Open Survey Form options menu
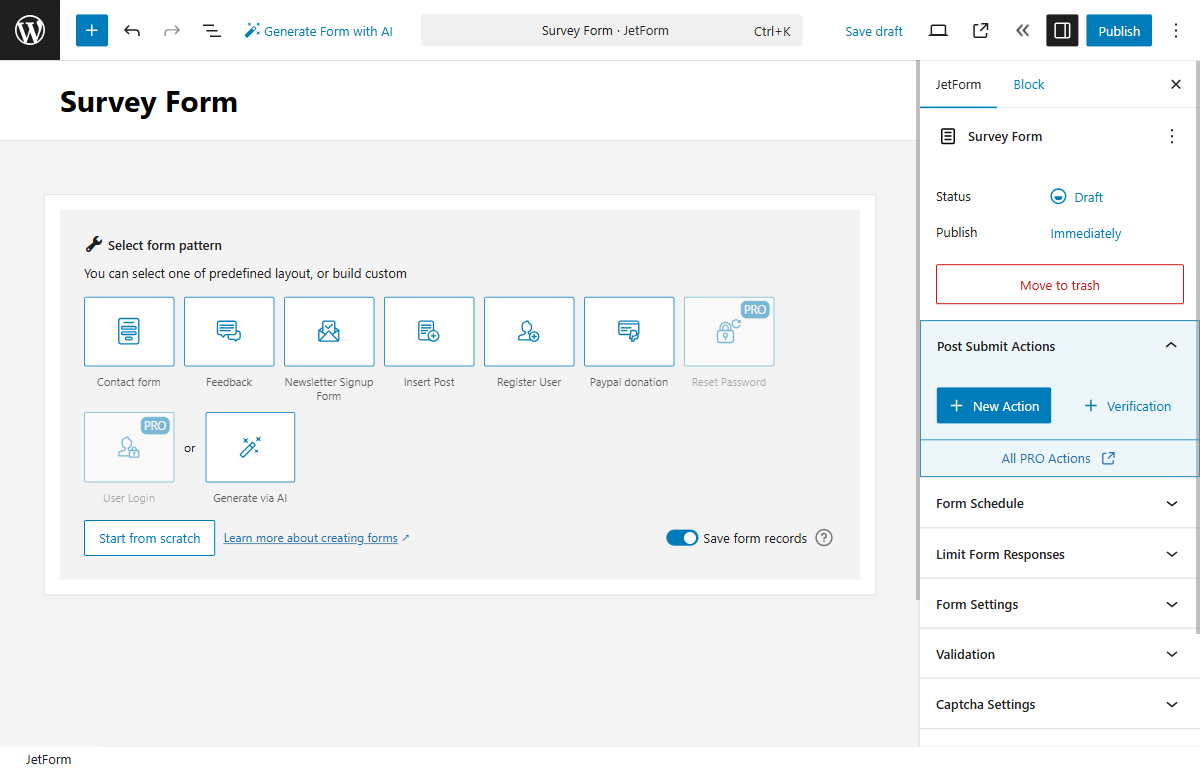 [x=1171, y=136]
